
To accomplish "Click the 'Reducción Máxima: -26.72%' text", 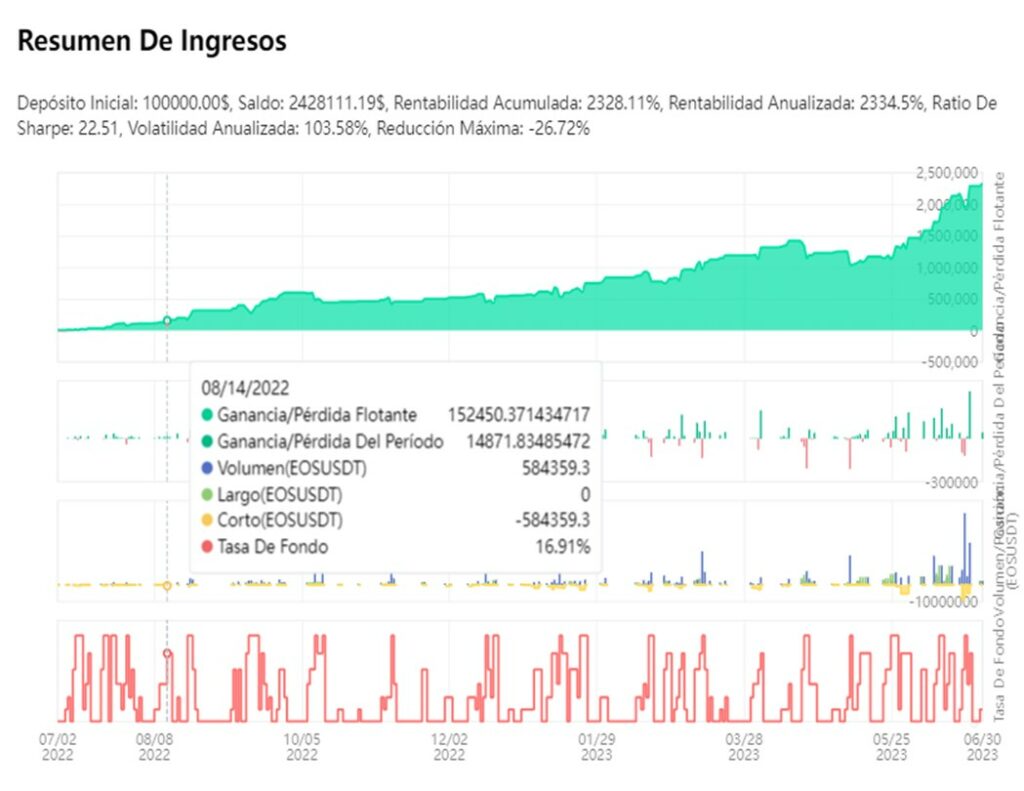I will pos(483,129).
